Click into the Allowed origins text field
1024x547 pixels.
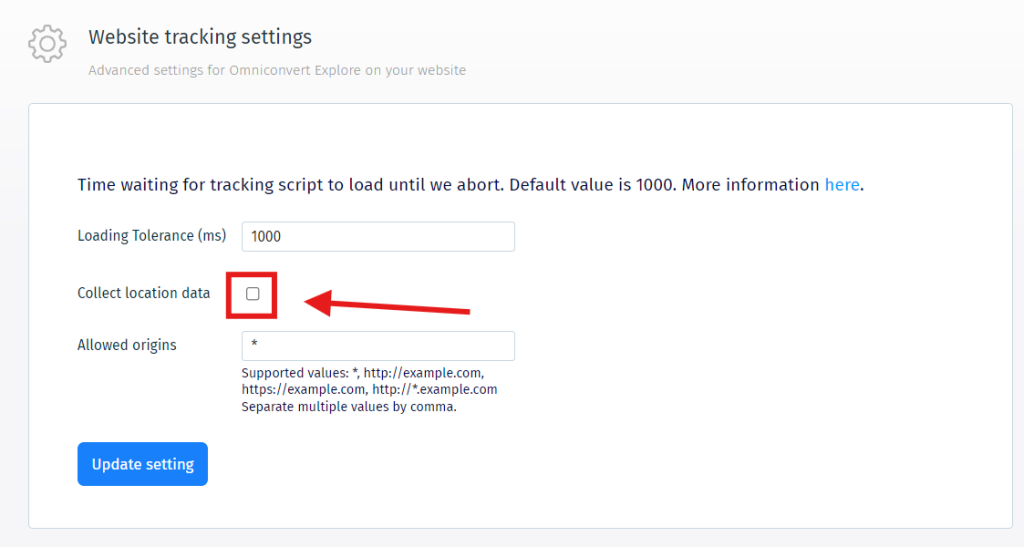coord(377,346)
